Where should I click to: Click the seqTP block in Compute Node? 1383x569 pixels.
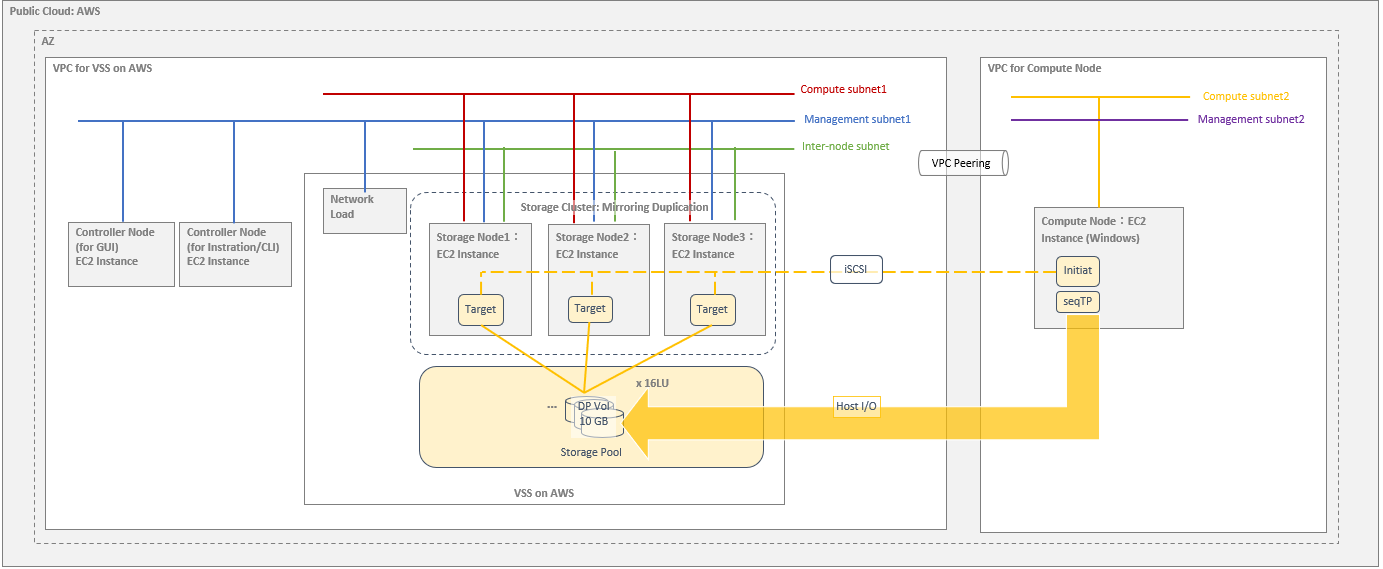click(x=1078, y=301)
